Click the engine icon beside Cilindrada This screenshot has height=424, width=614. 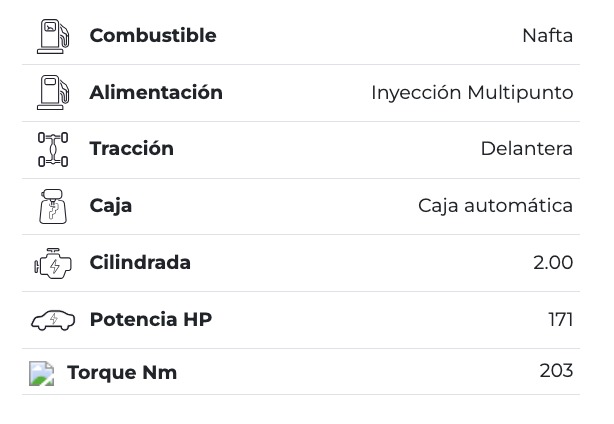53,263
